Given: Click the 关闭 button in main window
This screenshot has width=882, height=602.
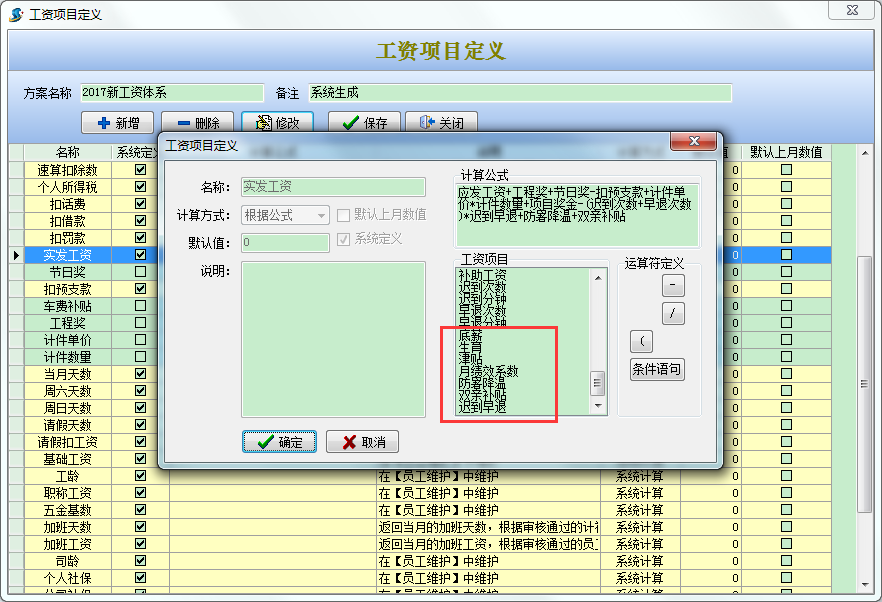Looking at the screenshot, I should (x=442, y=123).
